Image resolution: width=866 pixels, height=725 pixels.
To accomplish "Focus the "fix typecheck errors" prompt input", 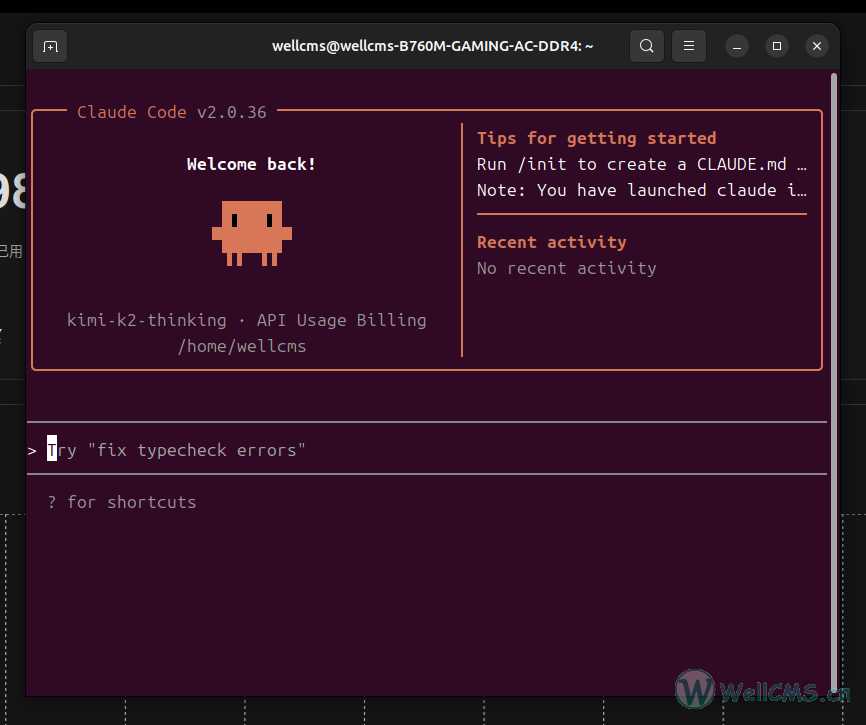I will point(196,451).
